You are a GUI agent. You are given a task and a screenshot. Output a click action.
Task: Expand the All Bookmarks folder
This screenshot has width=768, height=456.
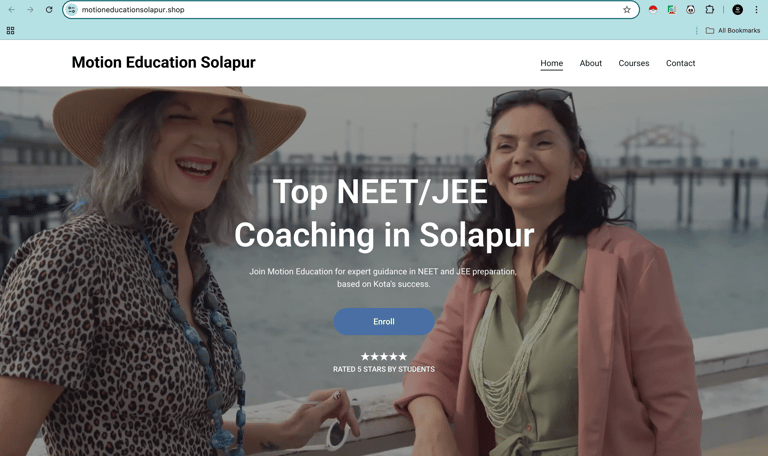pos(733,30)
